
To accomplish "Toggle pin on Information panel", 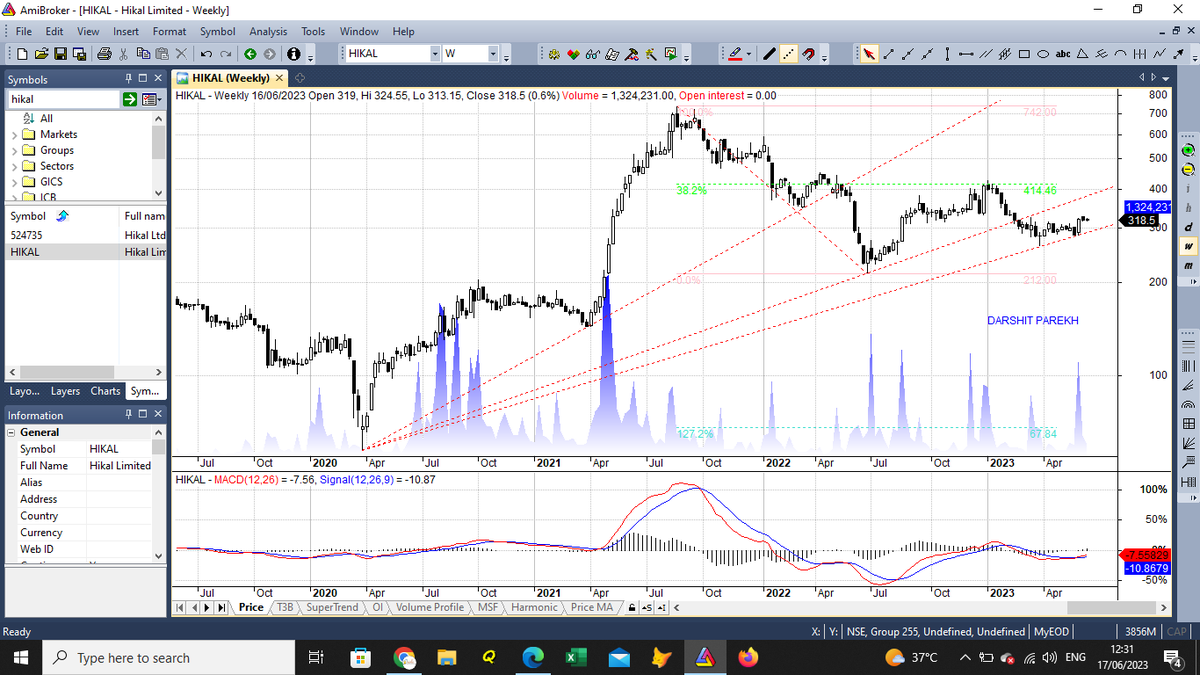I will (x=129, y=414).
